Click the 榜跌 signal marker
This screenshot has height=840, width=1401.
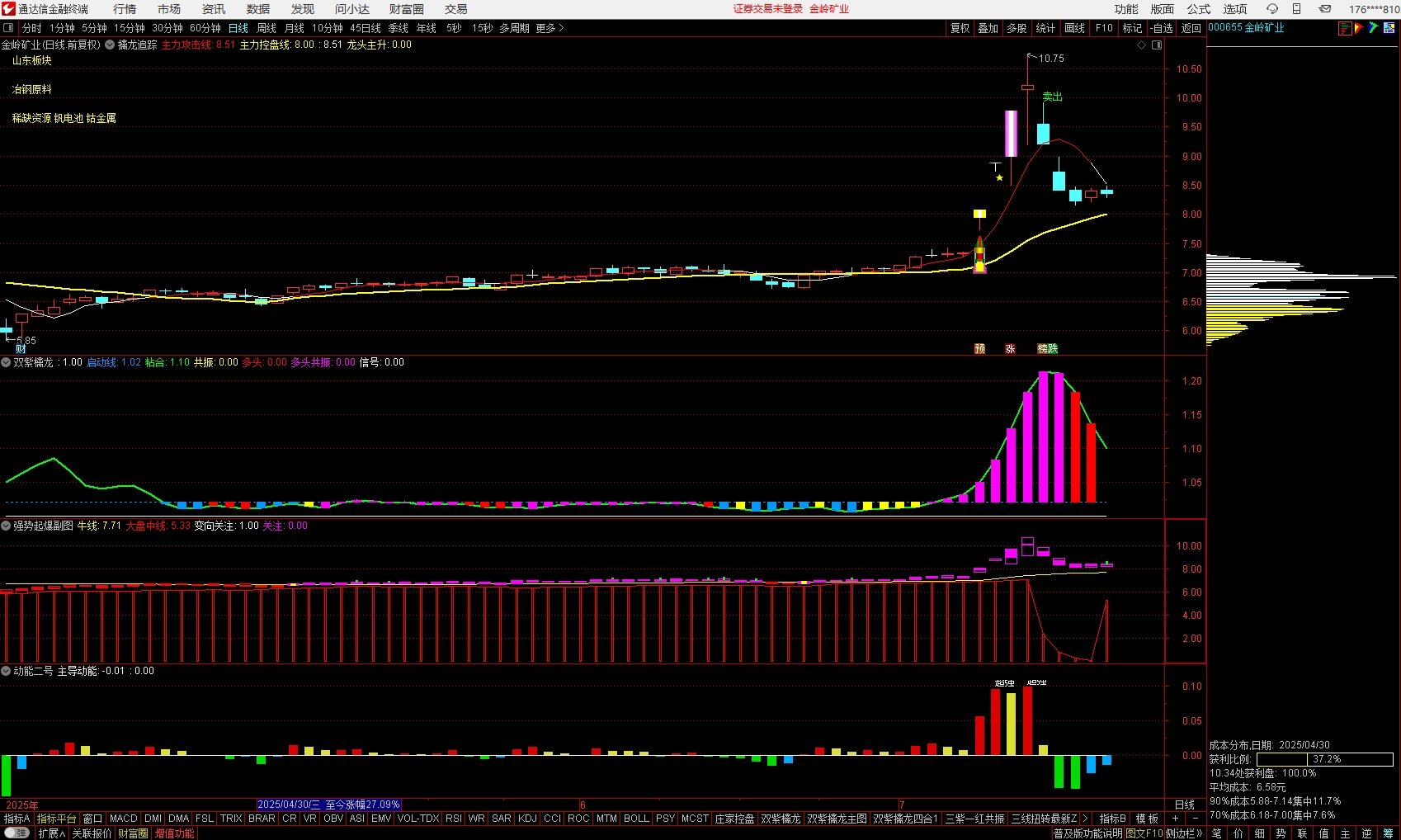[x=1048, y=349]
